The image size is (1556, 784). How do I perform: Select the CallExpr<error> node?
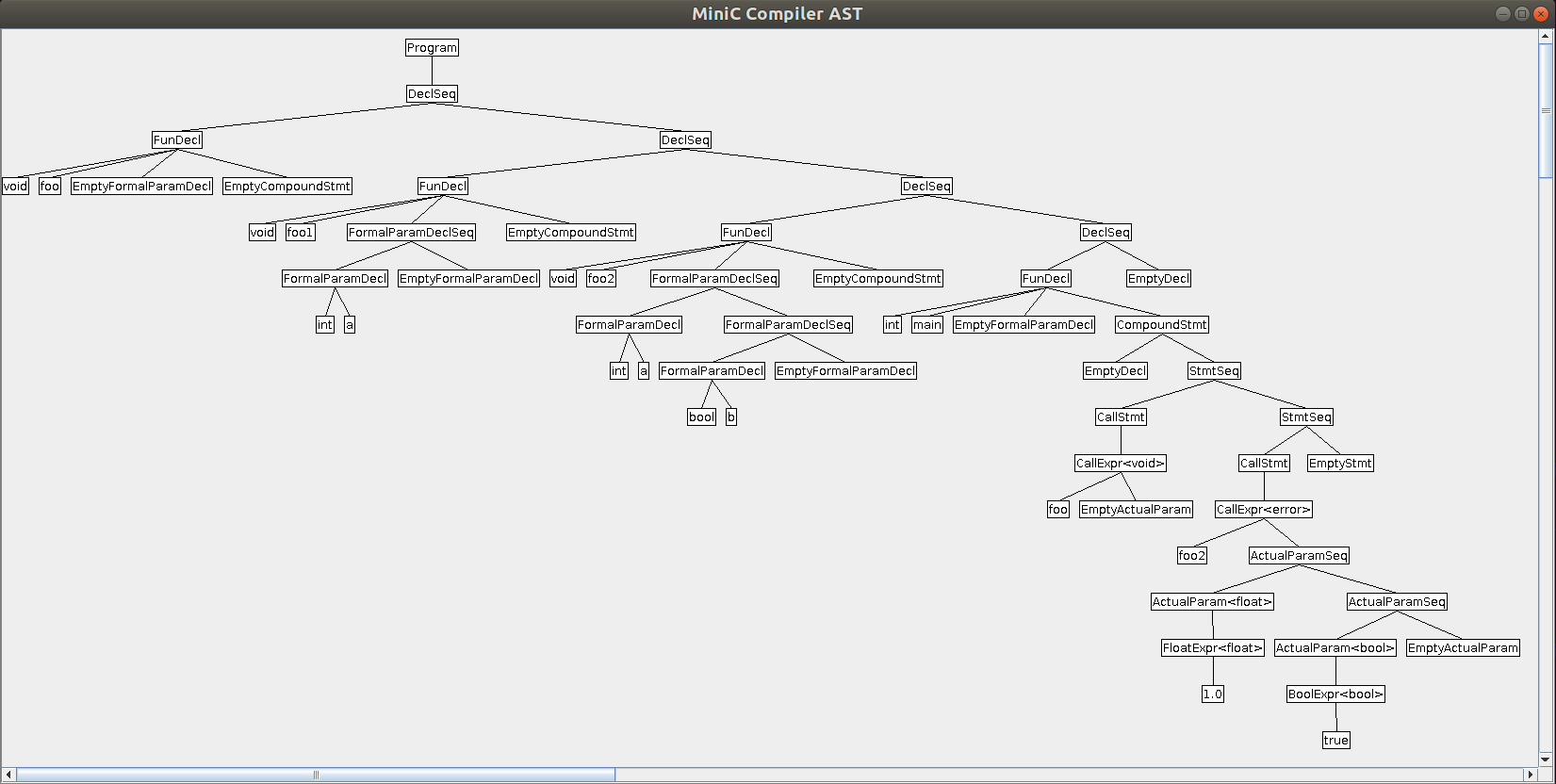[x=1263, y=510]
